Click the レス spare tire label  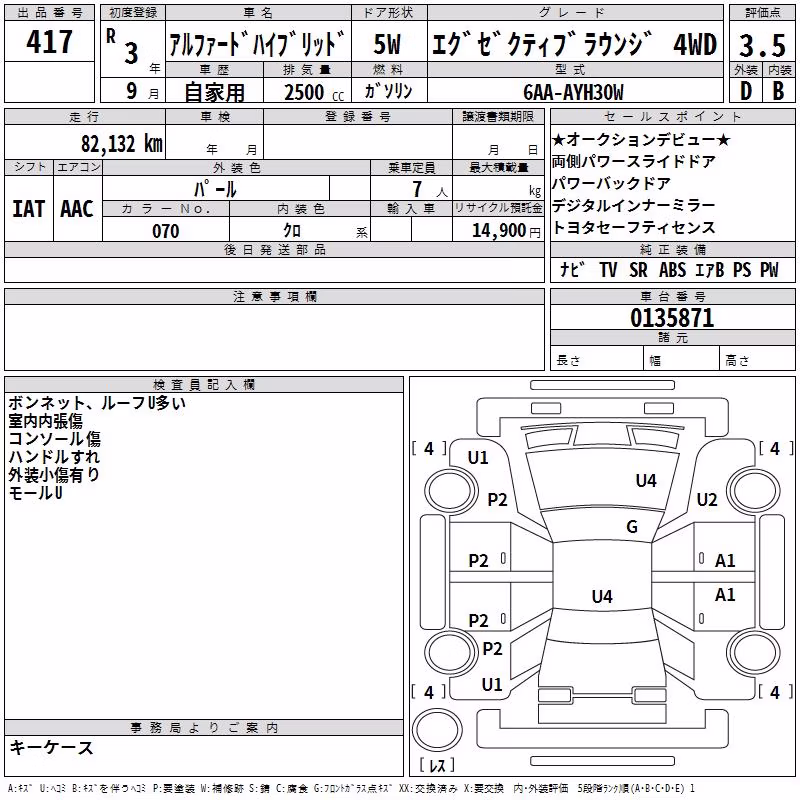(x=437, y=764)
